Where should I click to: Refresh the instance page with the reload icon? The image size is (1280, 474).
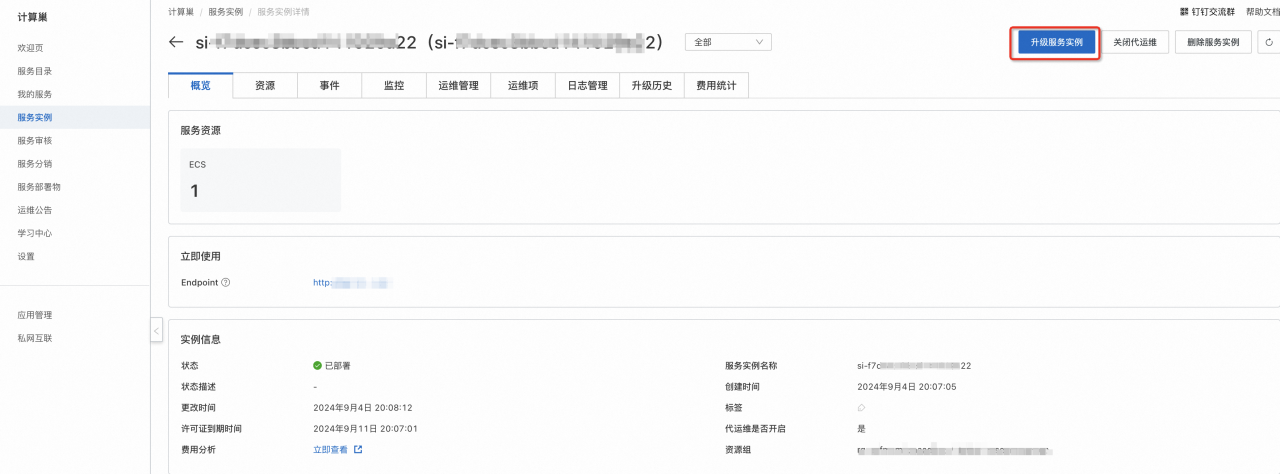tap(1269, 43)
